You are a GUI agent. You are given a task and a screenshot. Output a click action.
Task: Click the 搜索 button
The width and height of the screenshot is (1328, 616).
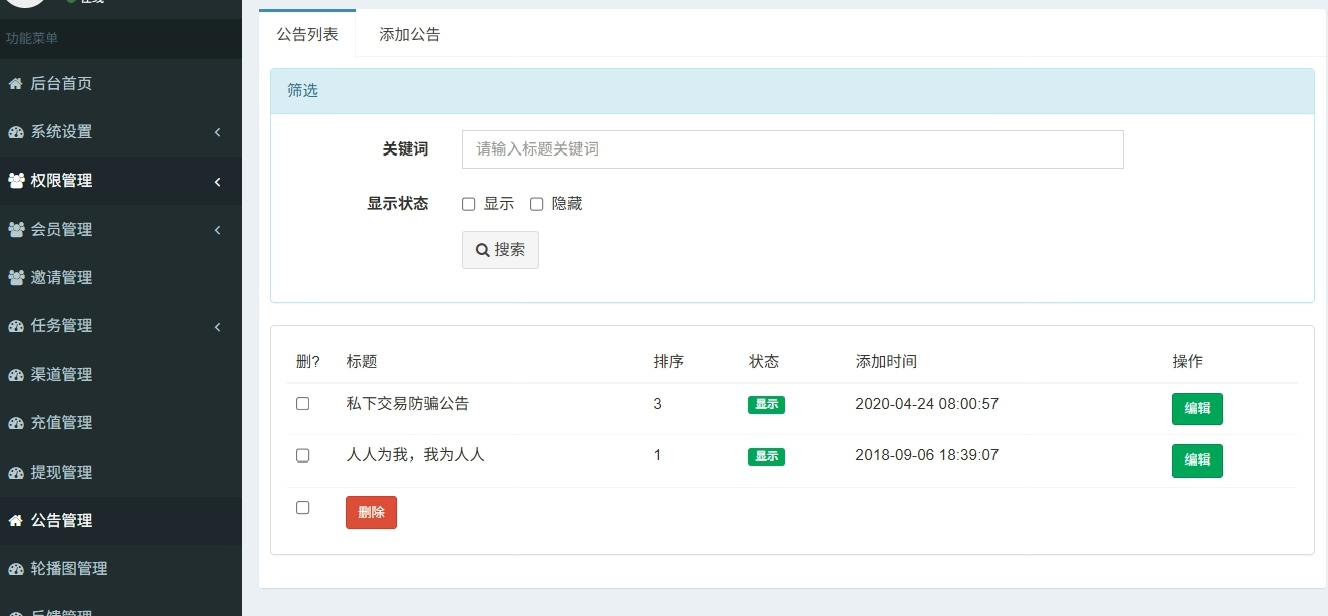(500, 250)
